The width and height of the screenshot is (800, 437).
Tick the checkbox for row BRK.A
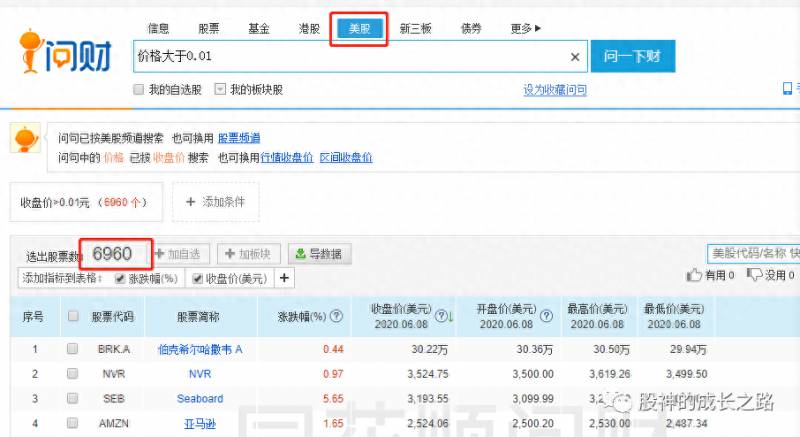[72, 349]
